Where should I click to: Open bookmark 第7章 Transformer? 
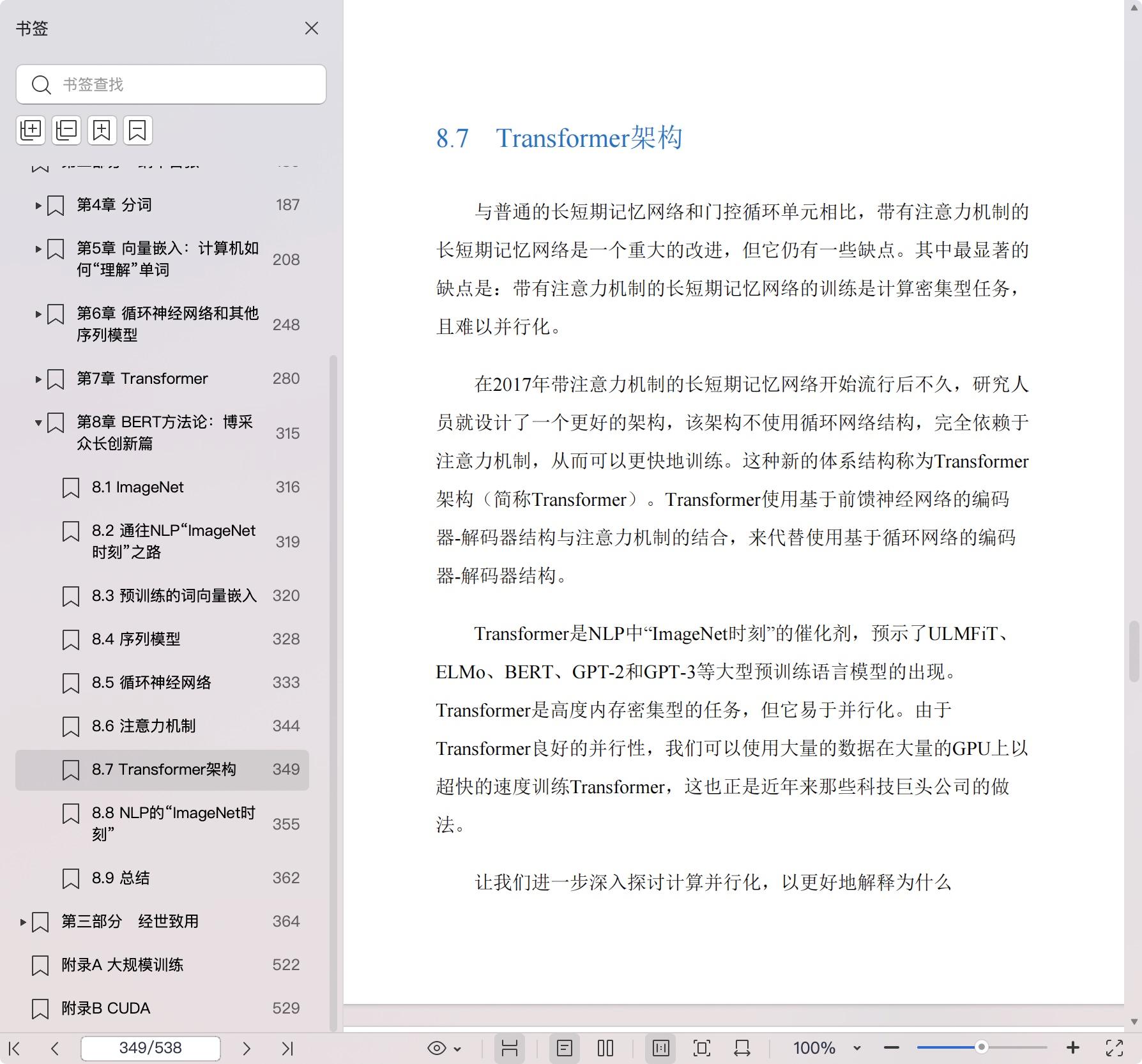142,379
